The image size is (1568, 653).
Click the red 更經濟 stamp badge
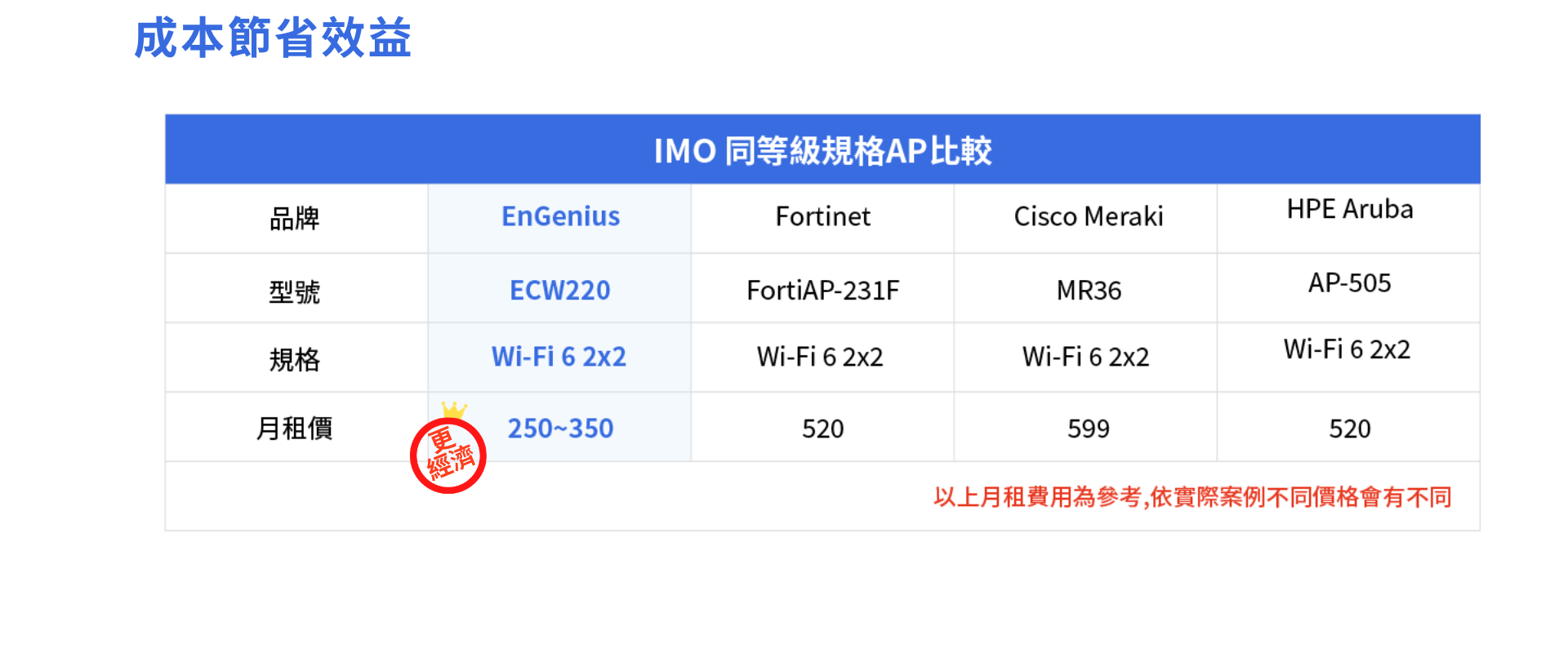(x=448, y=455)
